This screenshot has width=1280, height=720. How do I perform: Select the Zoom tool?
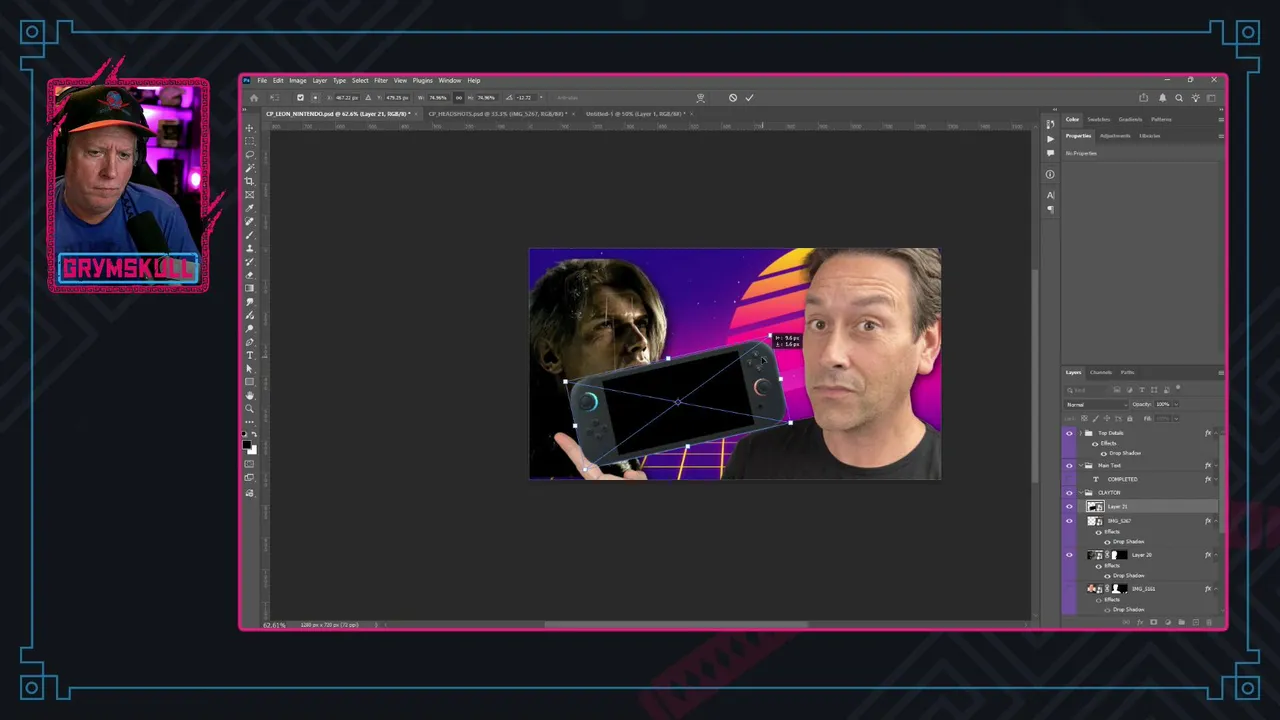tap(248, 408)
